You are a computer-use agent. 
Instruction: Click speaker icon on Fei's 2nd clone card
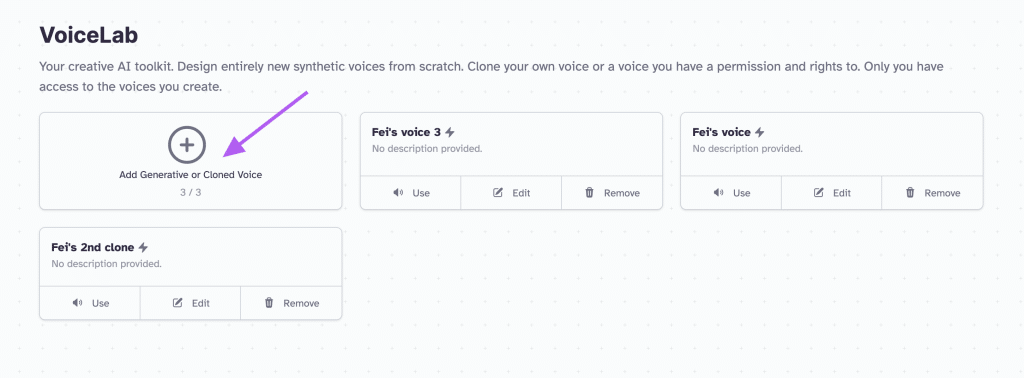point(78,303)
